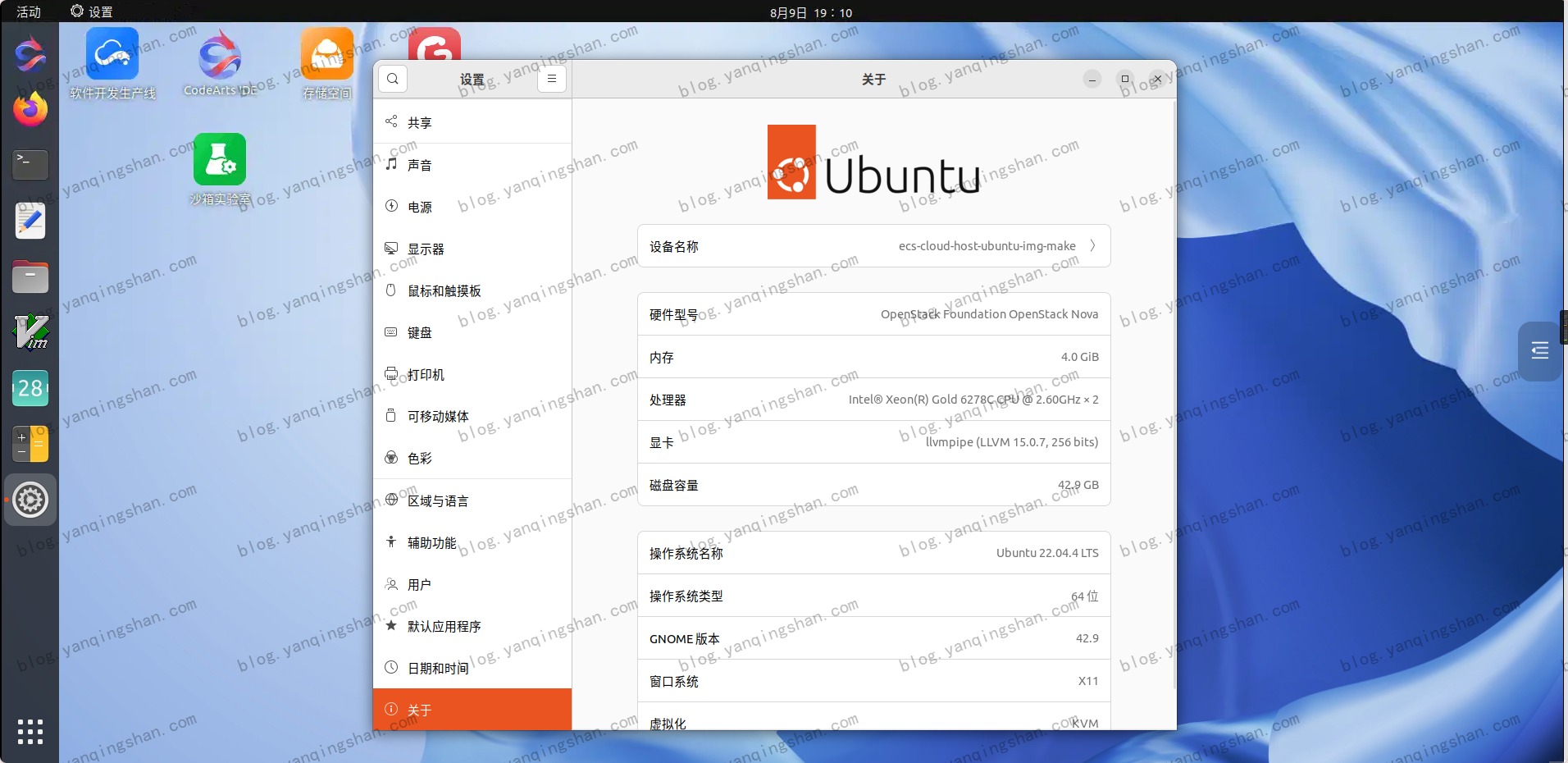Maximize the Settings window
1568x763 pixels.
pyautogui.click(x=1125, y=79)
